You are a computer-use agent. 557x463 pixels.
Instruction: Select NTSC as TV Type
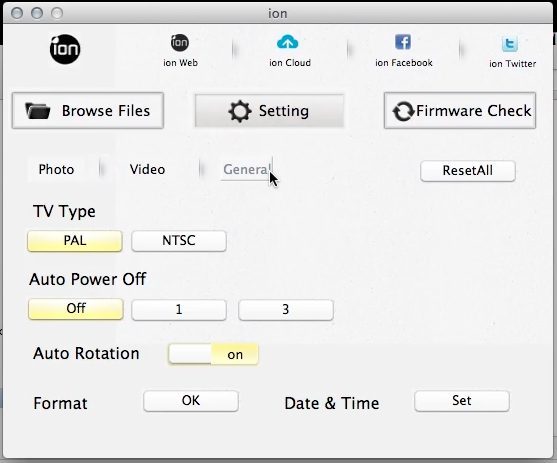tap(179, 241)
